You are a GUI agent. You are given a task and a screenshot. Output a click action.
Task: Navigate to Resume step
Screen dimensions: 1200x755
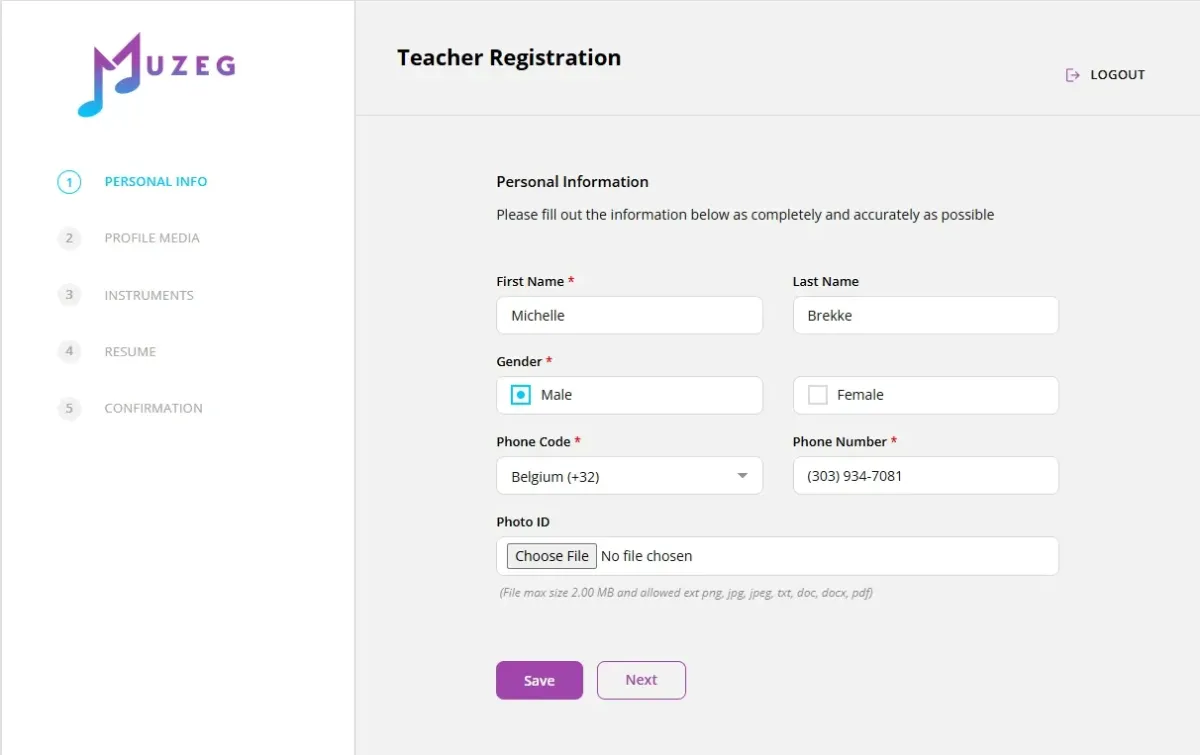click(130, 351)
